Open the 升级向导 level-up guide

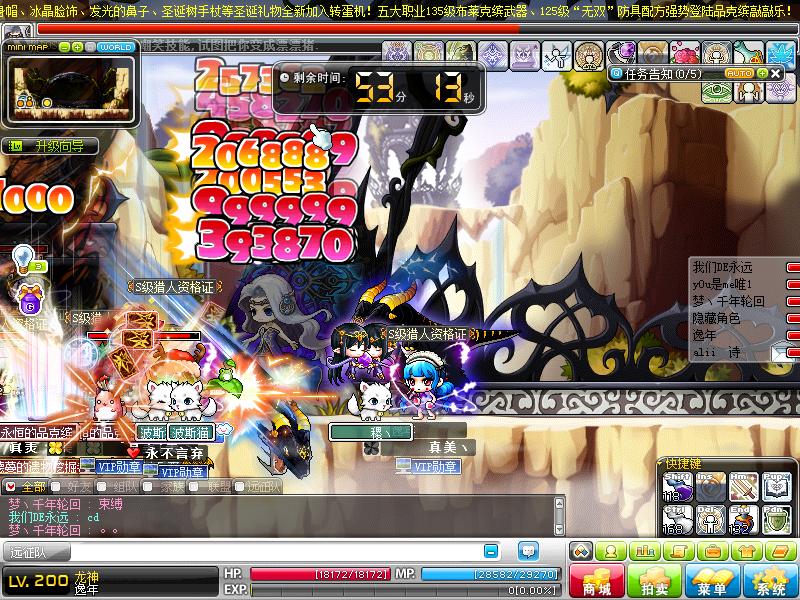pyautogui.click(x=50, y=147)
